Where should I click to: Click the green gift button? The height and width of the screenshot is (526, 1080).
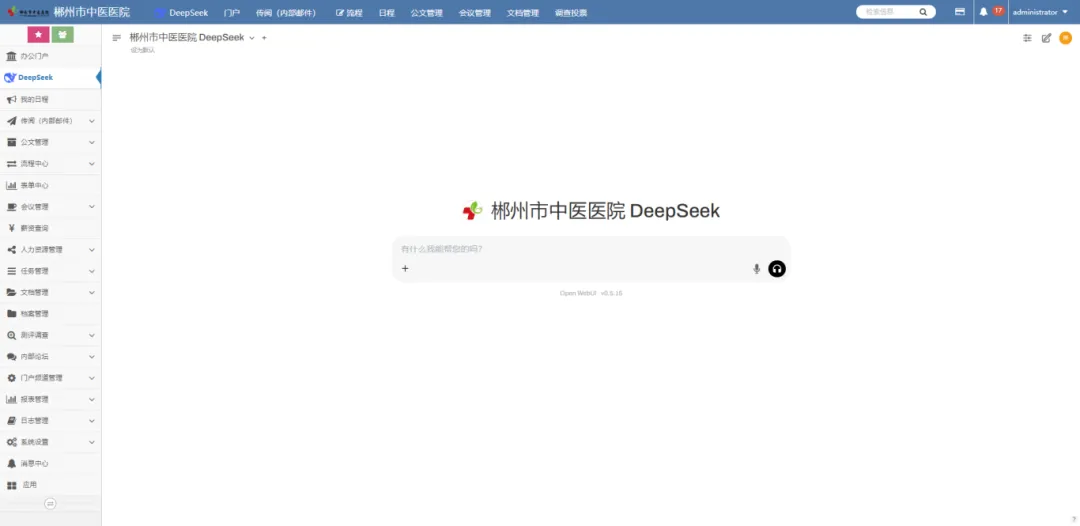point(62,34)
